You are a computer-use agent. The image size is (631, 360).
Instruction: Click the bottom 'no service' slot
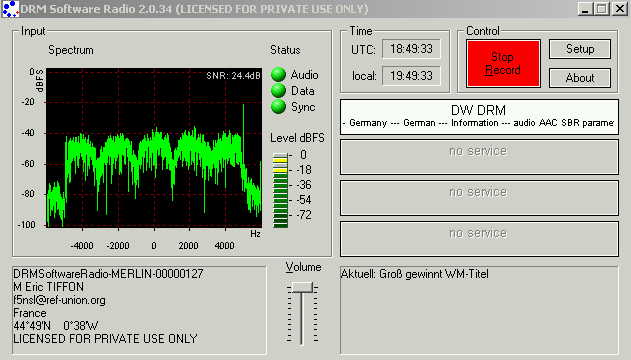pyautogui.click(x=479, y=239)
